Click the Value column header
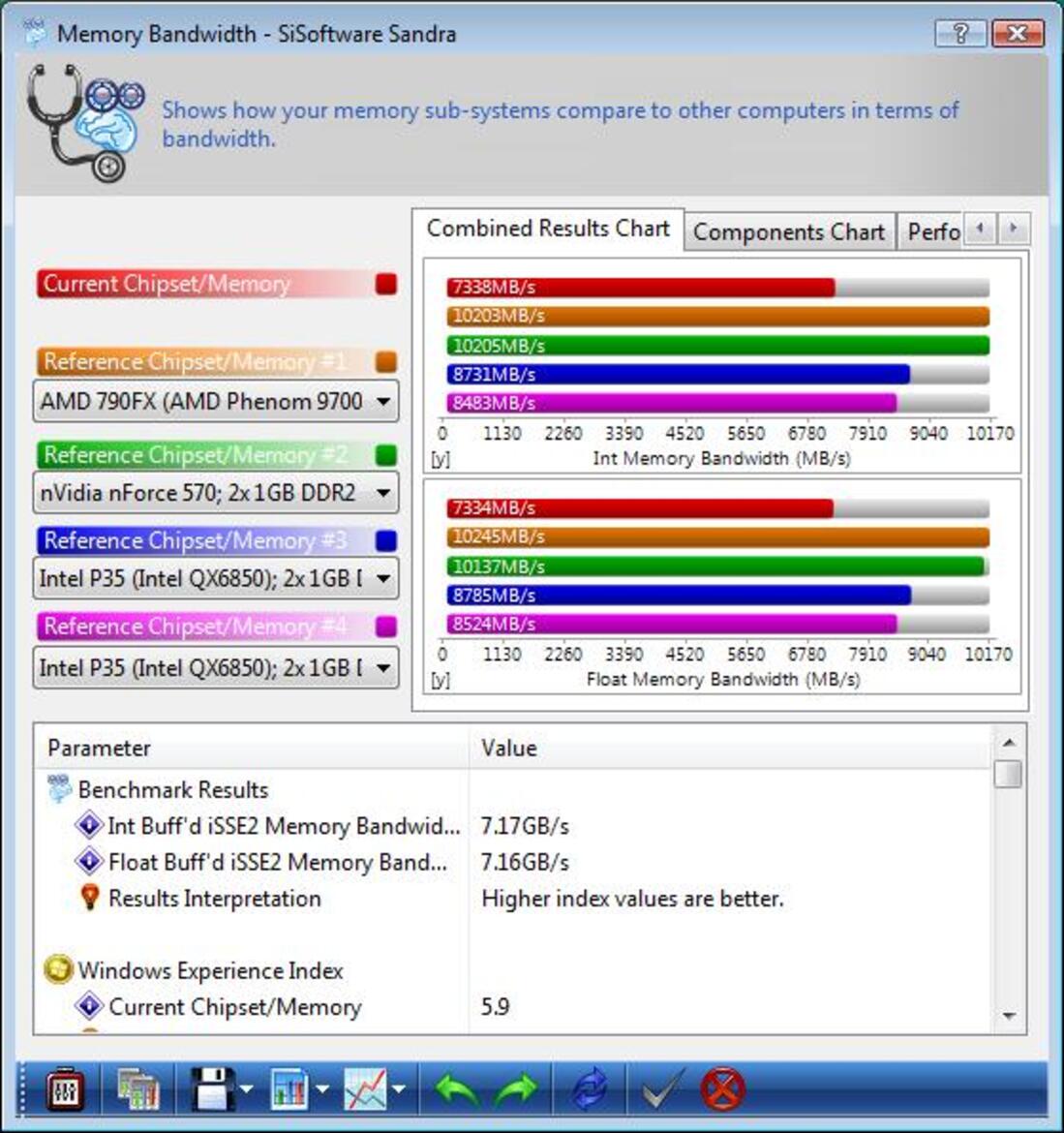1064x1133 pixels. coord(730,748)
